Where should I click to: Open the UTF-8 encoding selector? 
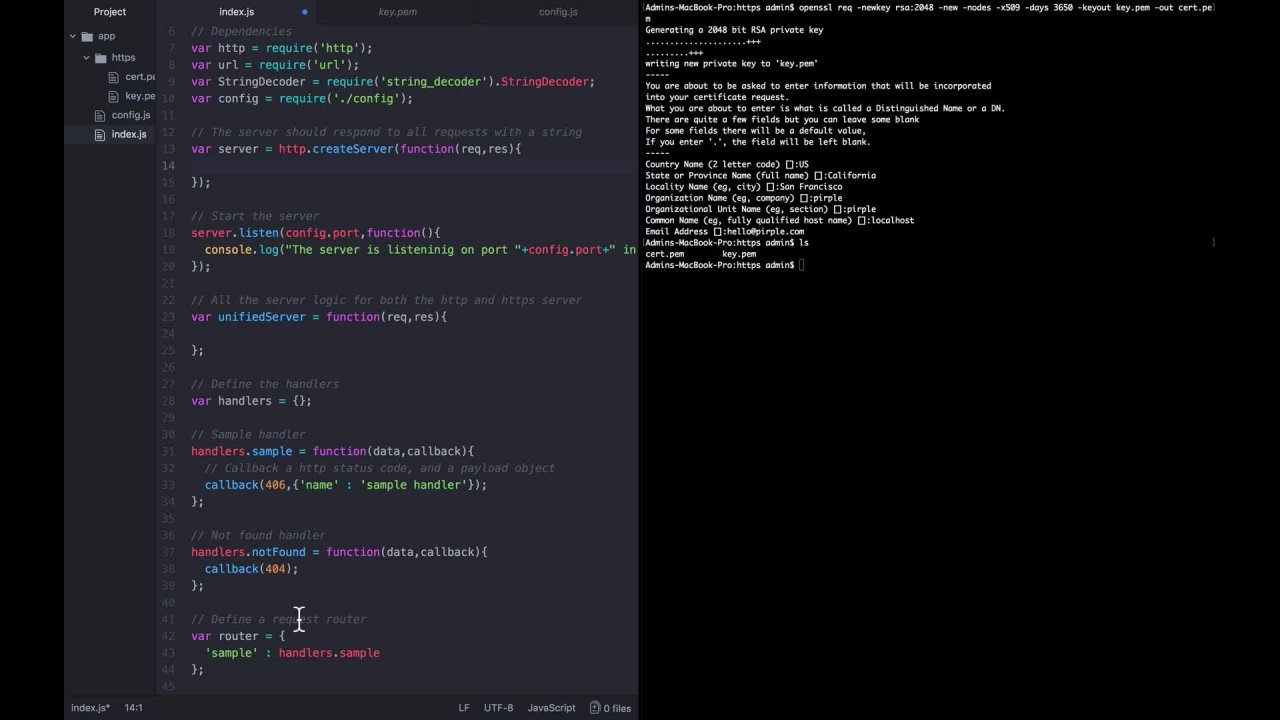click(x=498, y=708)
